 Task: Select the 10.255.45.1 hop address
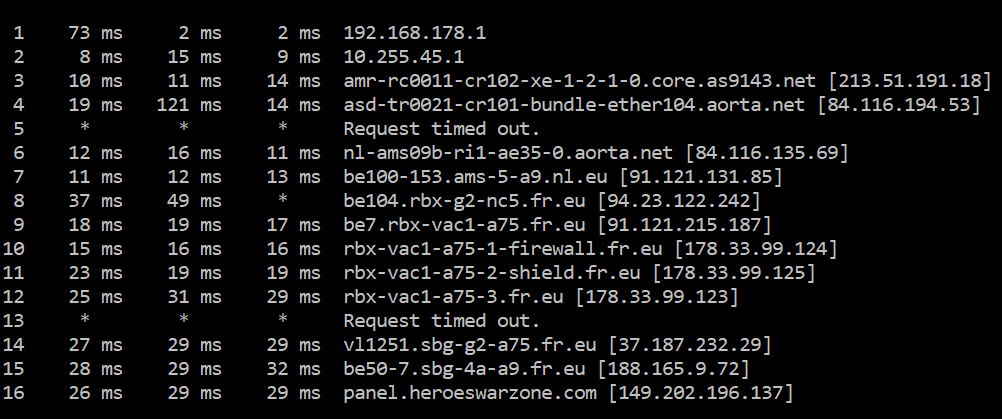pos(404,57)
